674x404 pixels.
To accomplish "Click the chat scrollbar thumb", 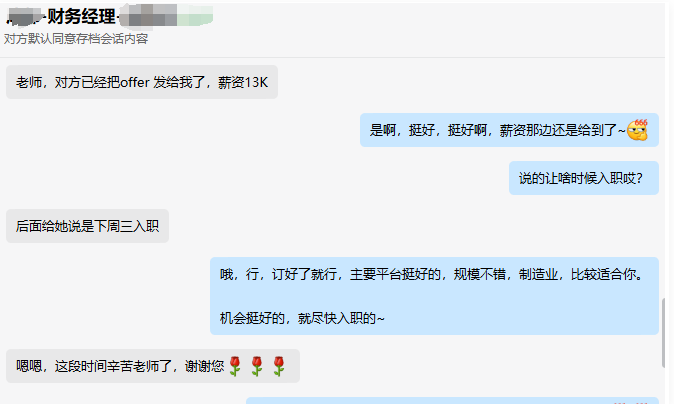I will [665, 333].
